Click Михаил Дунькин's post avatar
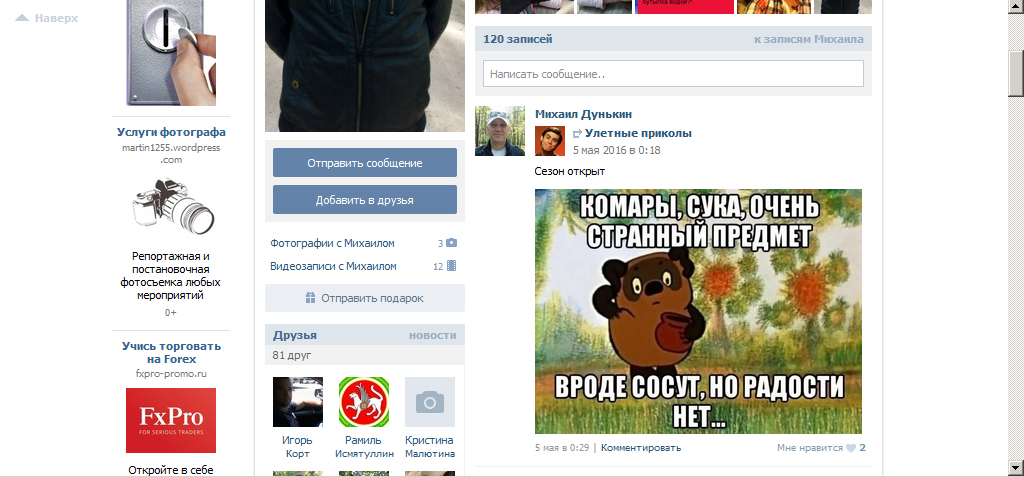The image size is (1024, 477). (500, 131)
